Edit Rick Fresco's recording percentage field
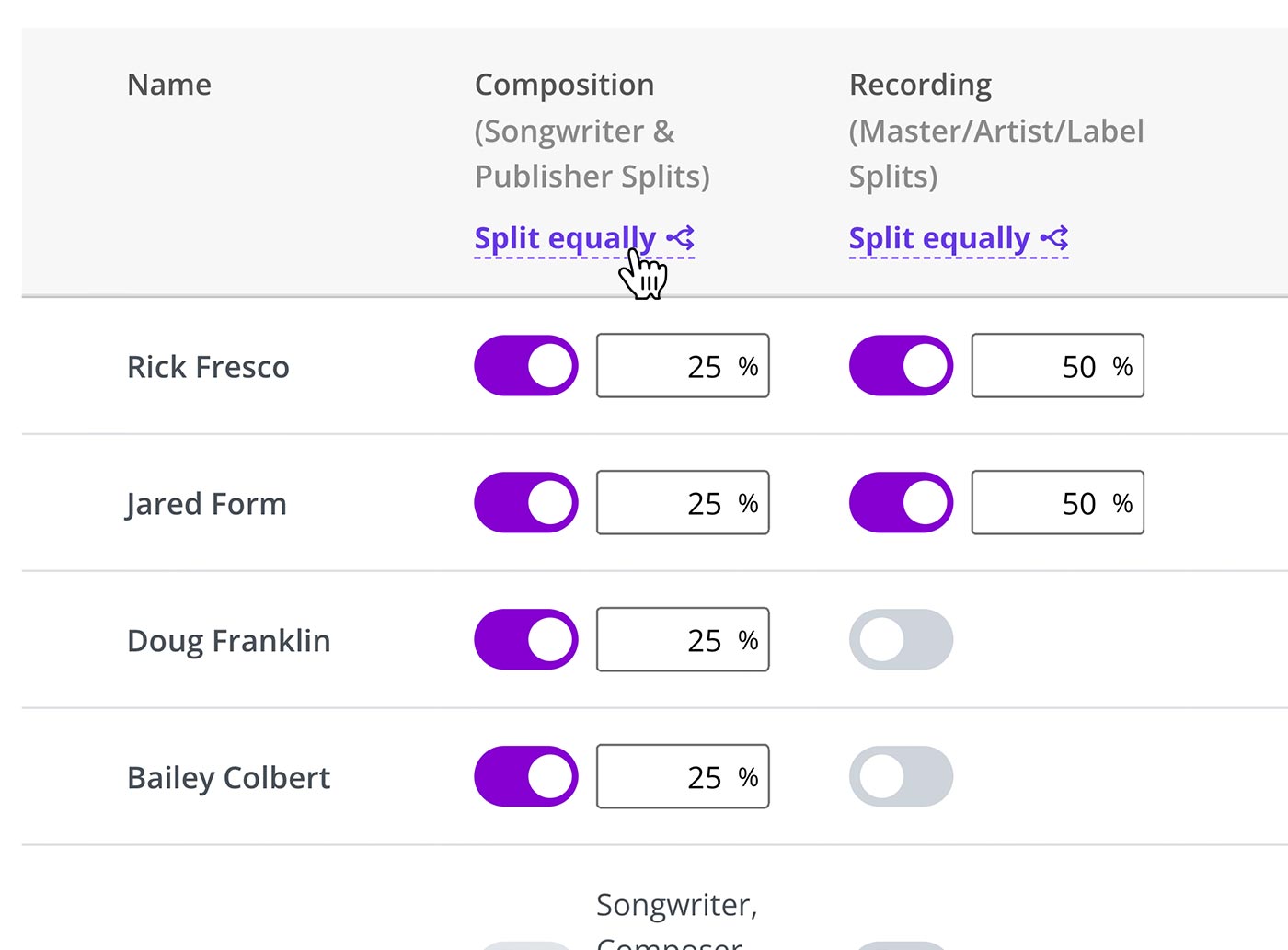Image resolution: width=1288 pixels, height=950 pixels. (1058, 366)
